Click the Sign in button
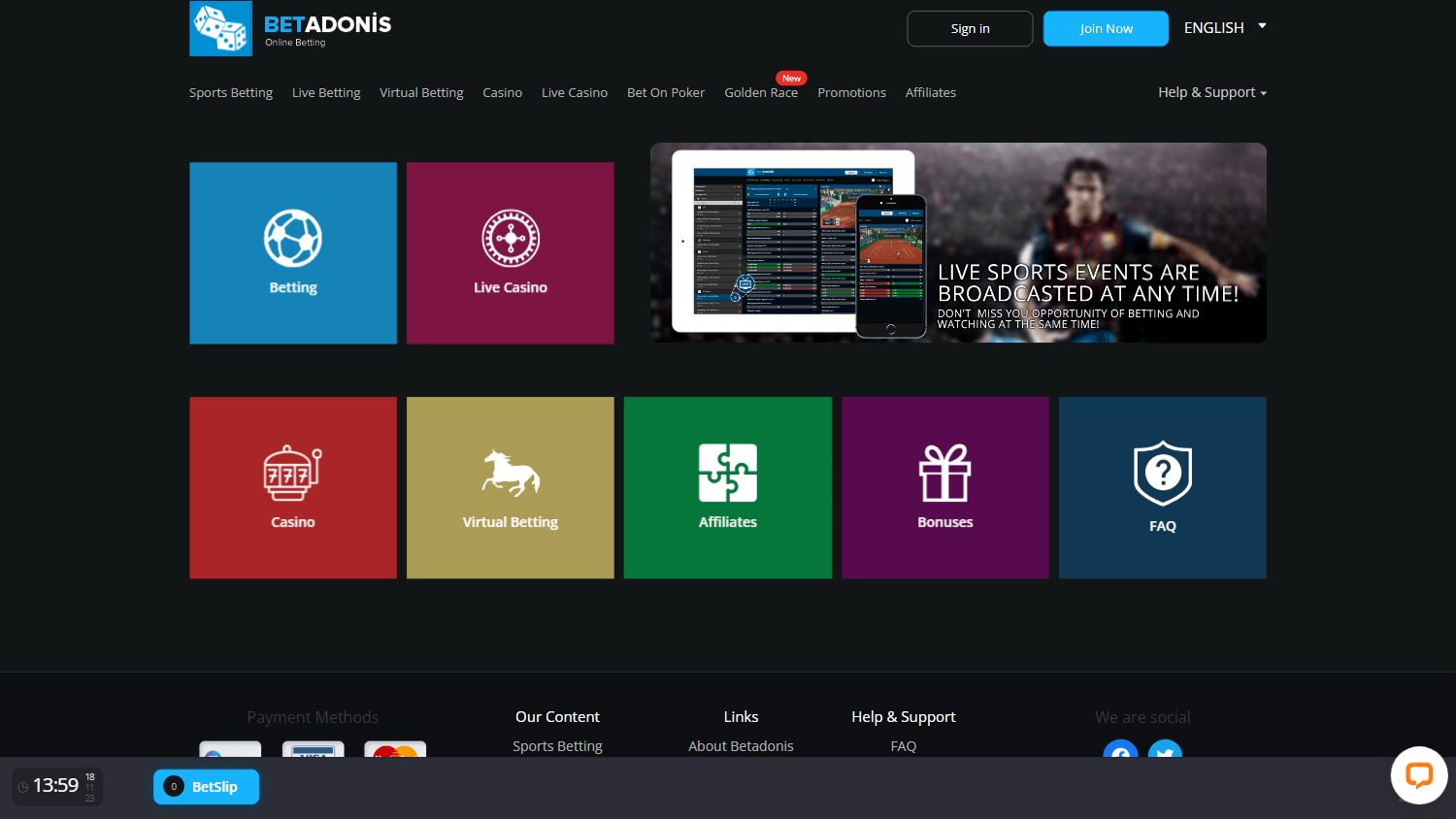This screenshot has height=819, width=1456. (971, 29)
